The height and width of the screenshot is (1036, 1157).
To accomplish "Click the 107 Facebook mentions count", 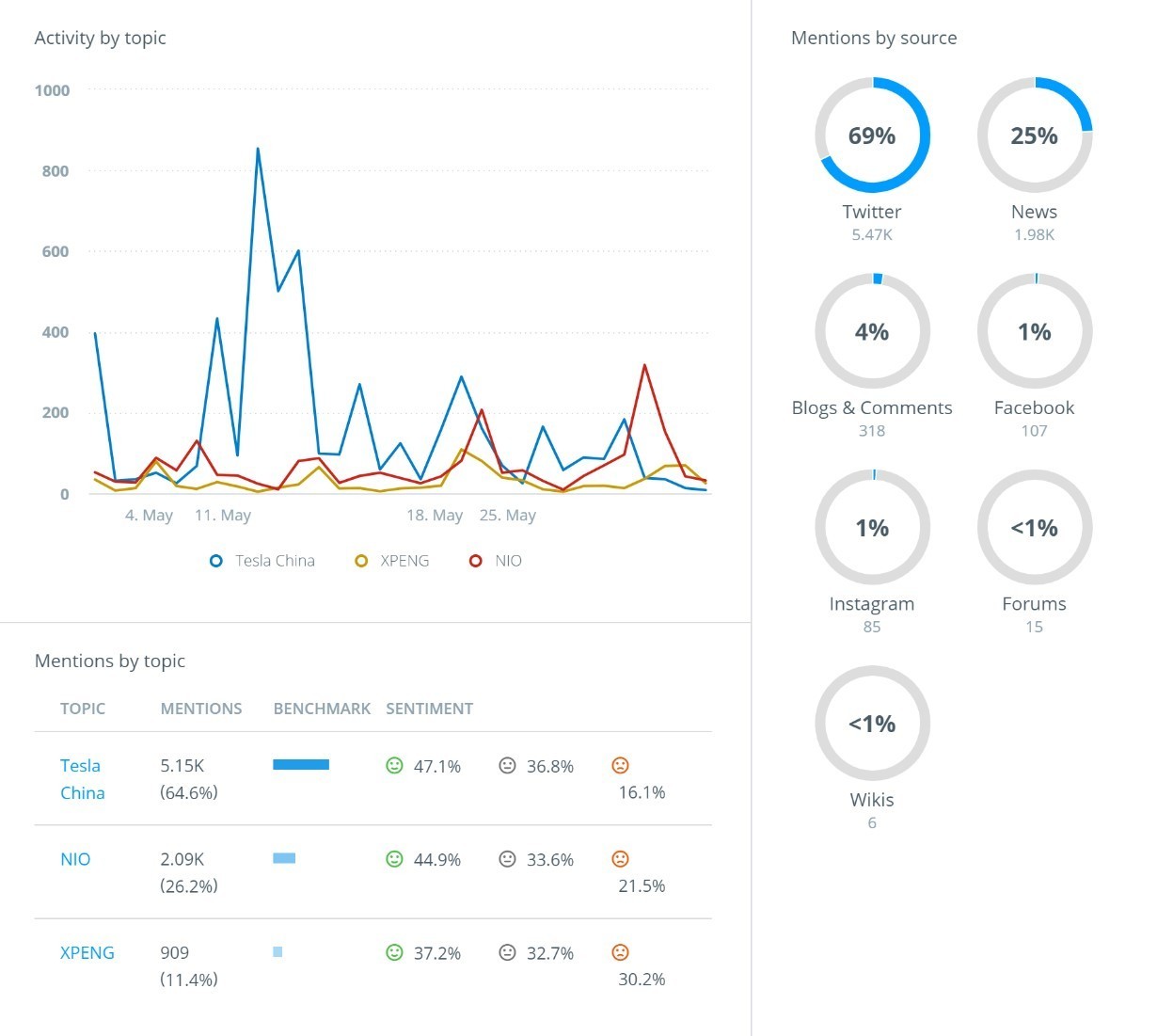I will tap(1034, 431).
